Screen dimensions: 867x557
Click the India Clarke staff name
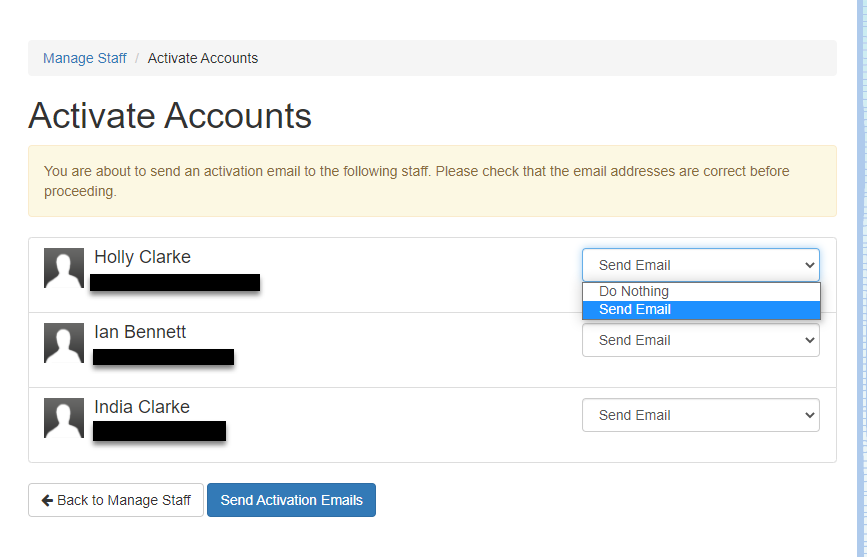[x=142, y=407]
